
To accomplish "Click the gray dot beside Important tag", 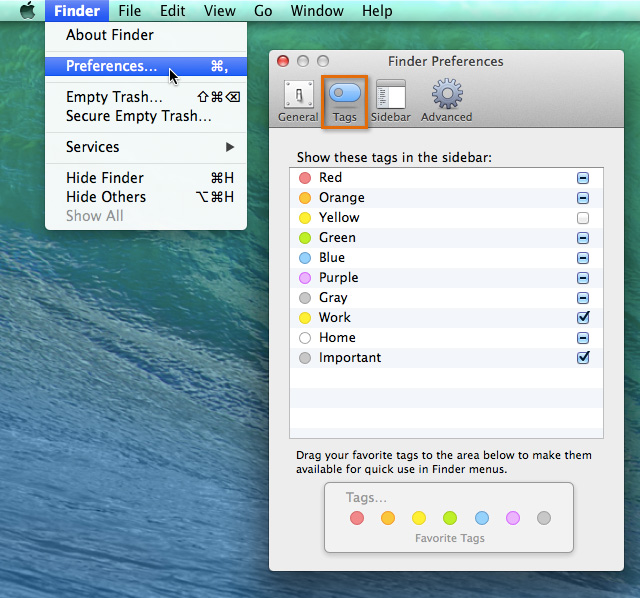I will [305, 358].
